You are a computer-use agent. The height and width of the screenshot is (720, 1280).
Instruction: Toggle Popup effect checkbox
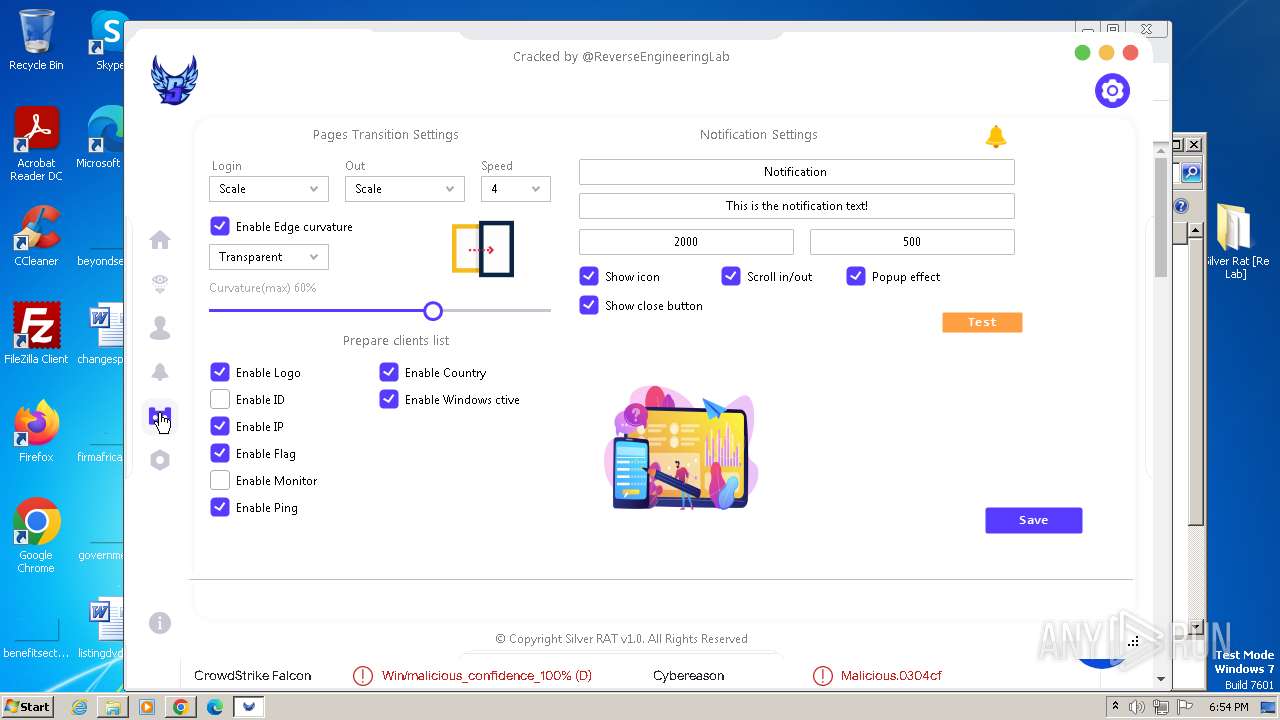click(x=856, y=276)
